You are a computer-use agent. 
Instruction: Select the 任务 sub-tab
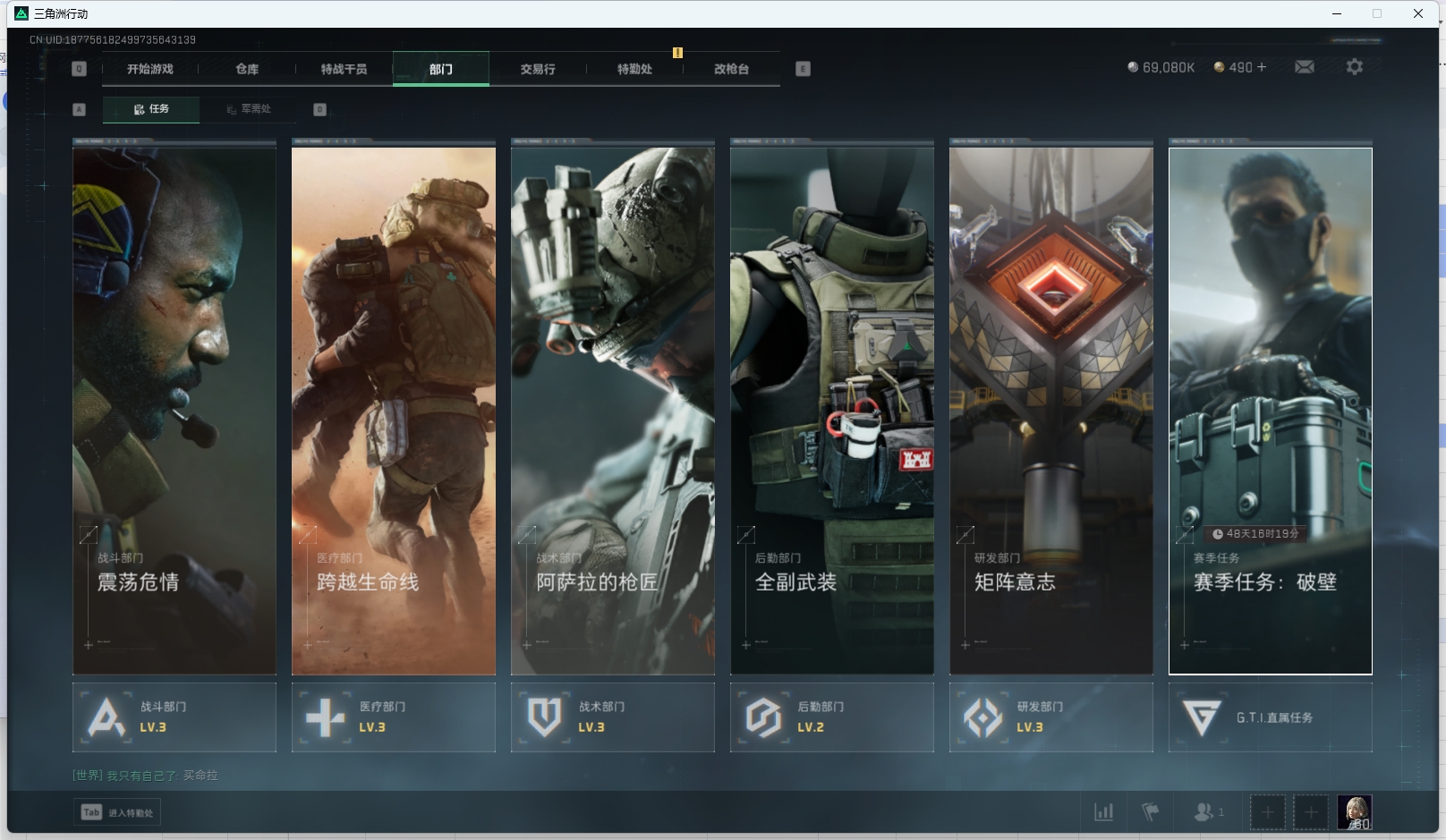tap(151, 109)
